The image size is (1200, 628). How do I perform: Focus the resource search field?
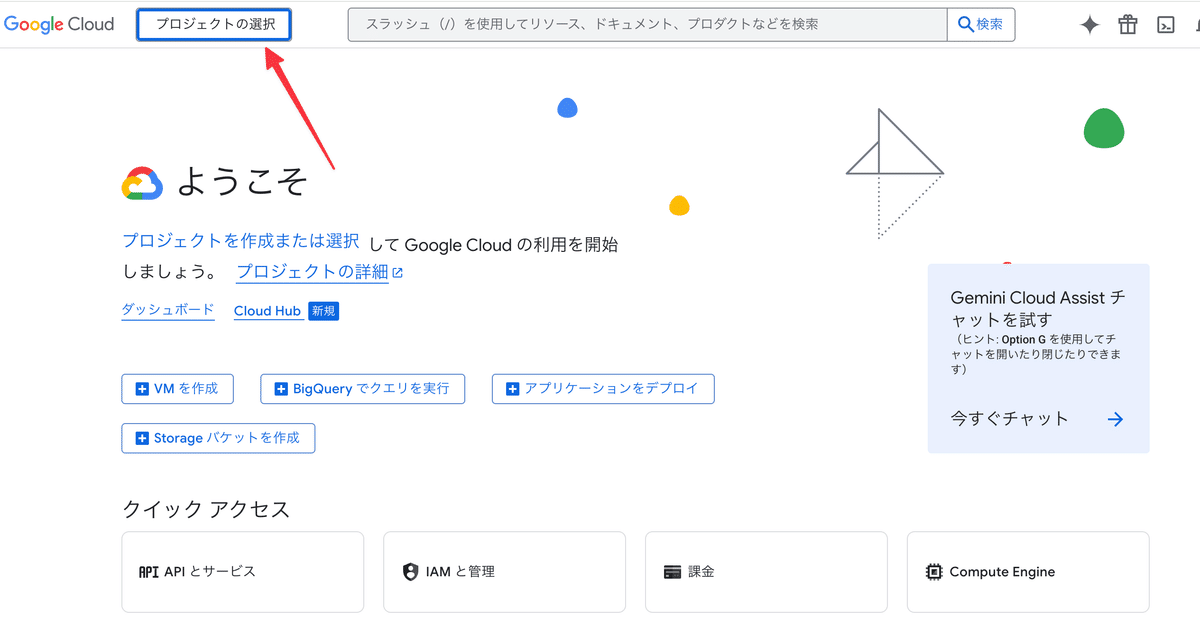click(647, 24)
